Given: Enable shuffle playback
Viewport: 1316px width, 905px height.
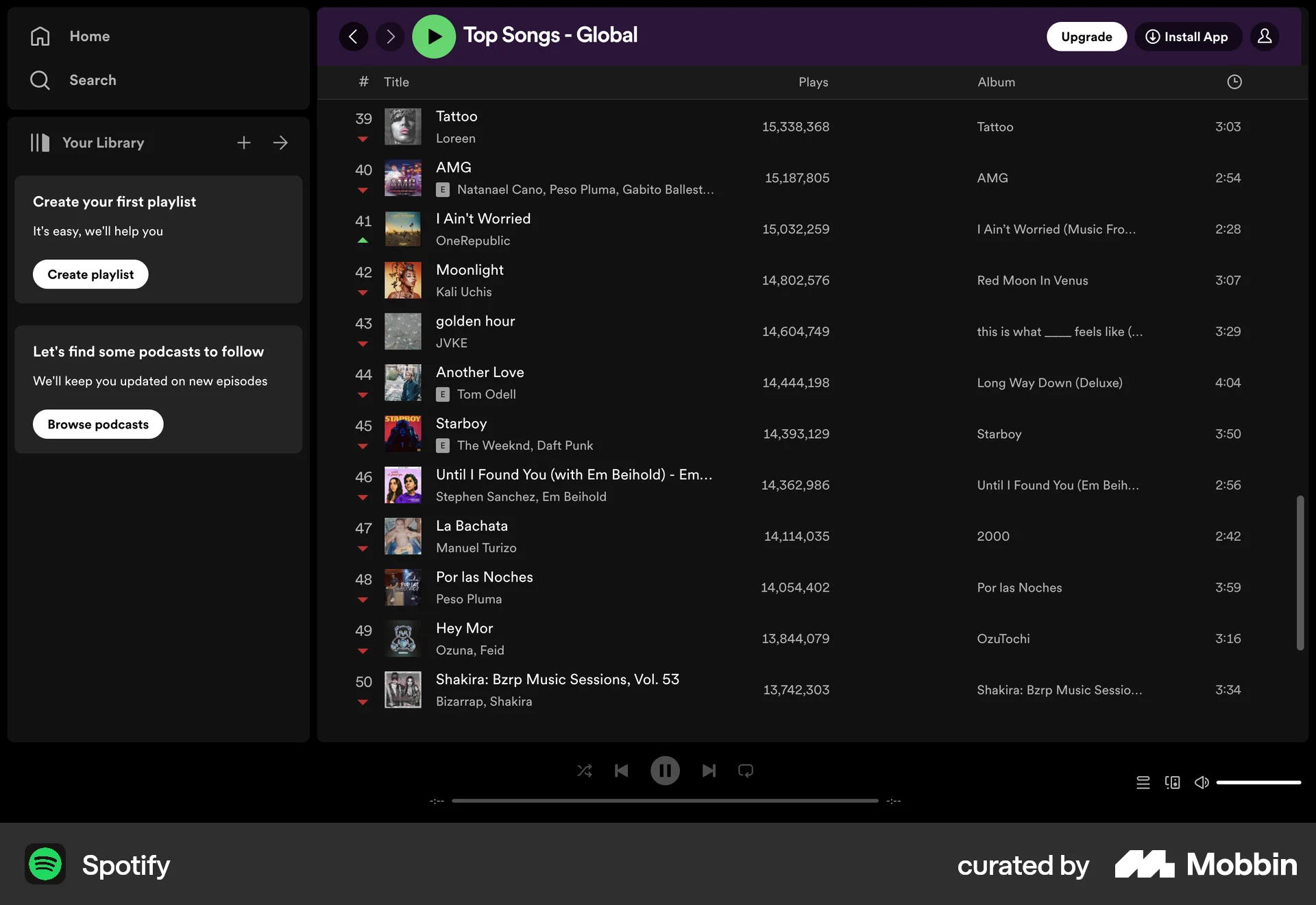Looking at the screenshot, I should pyautogui.click(x=584, y=771).
